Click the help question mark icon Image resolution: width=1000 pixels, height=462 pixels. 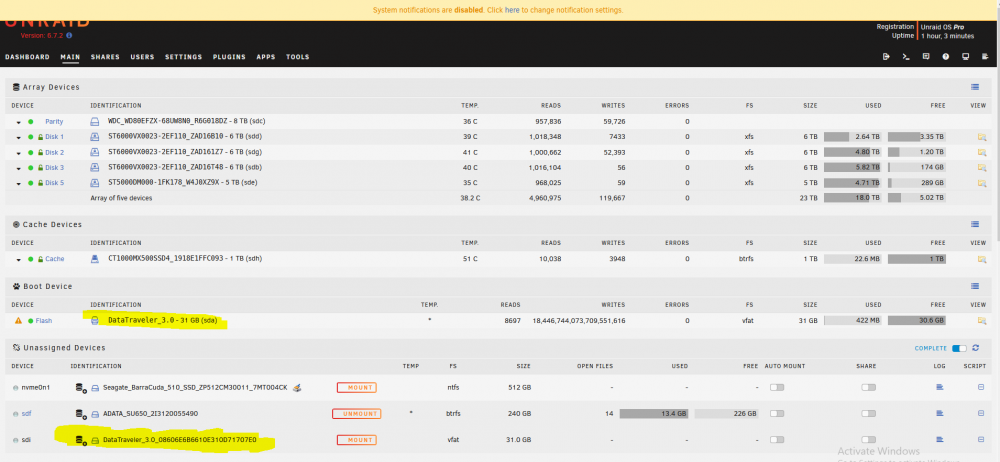tap(946, 57)
